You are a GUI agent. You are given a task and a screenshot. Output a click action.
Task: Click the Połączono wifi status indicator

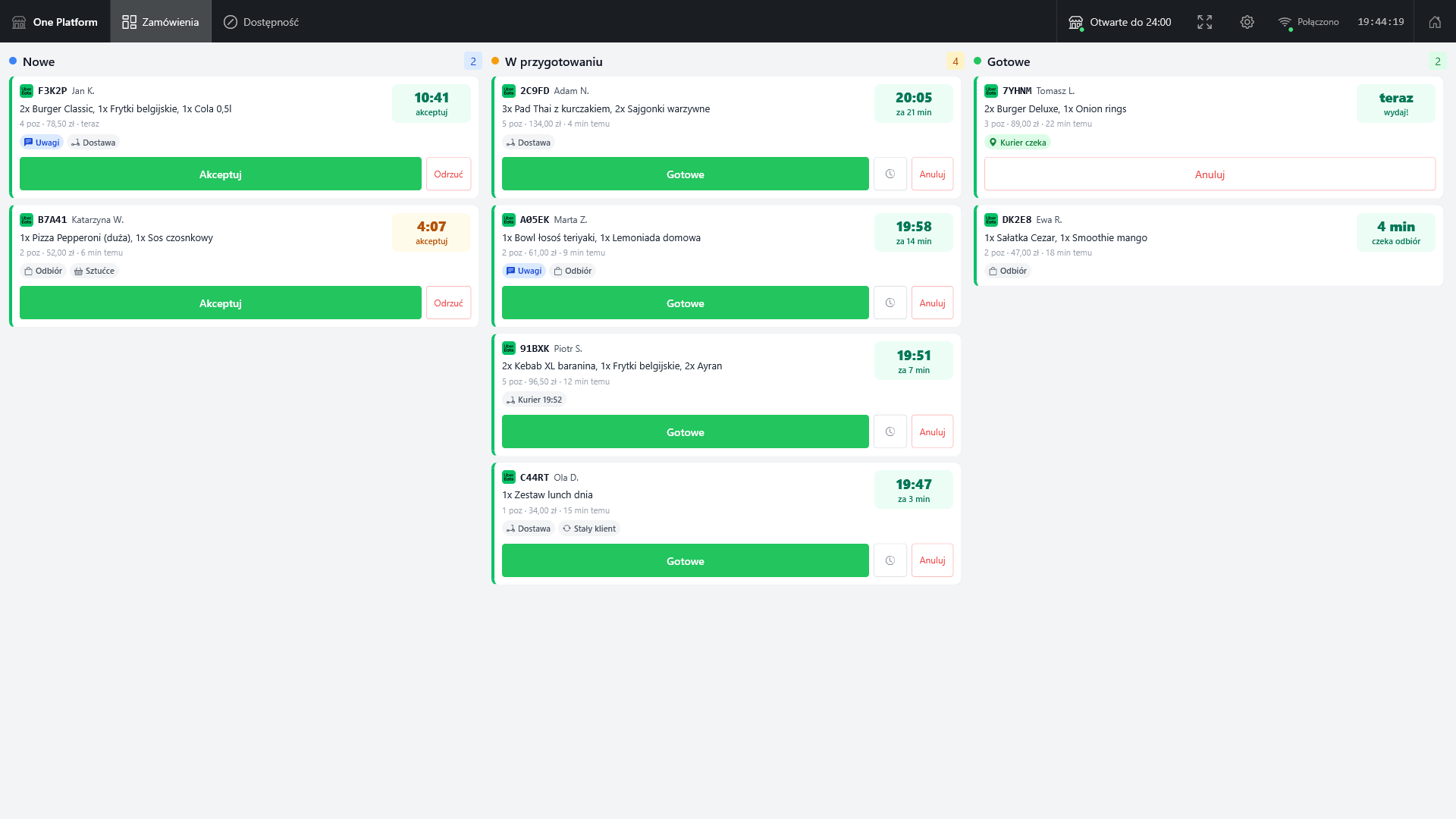point(1308,22)
